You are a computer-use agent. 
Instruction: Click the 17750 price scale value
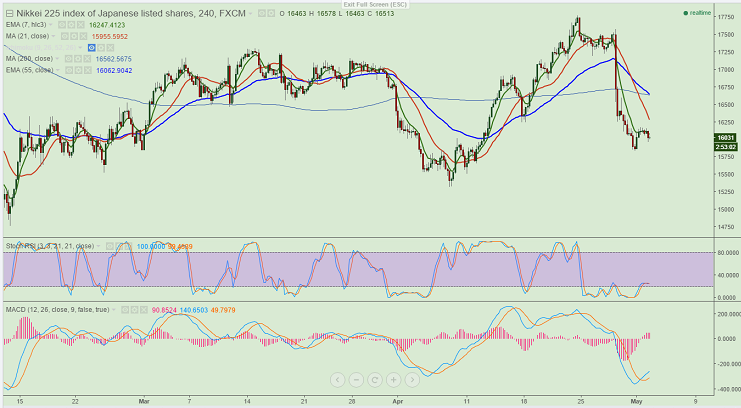pos(725,17)
